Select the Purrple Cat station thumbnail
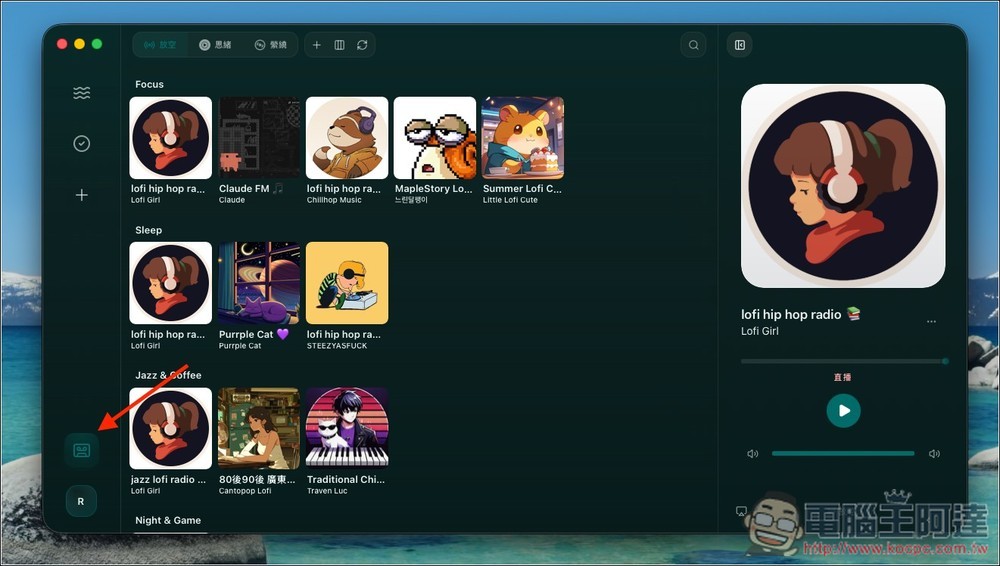 [259, 283]
